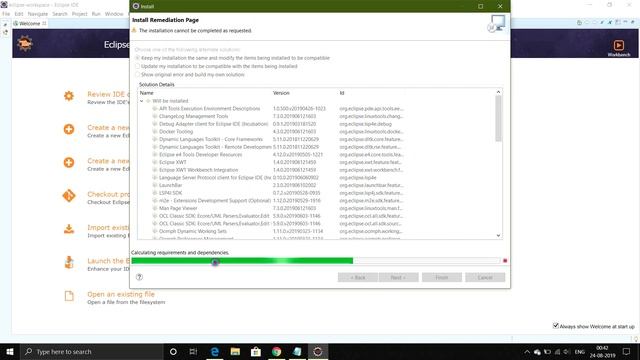Click the Eclipse taskbar icon
This screenshot has height=360, width=640.
click(318, 351)
